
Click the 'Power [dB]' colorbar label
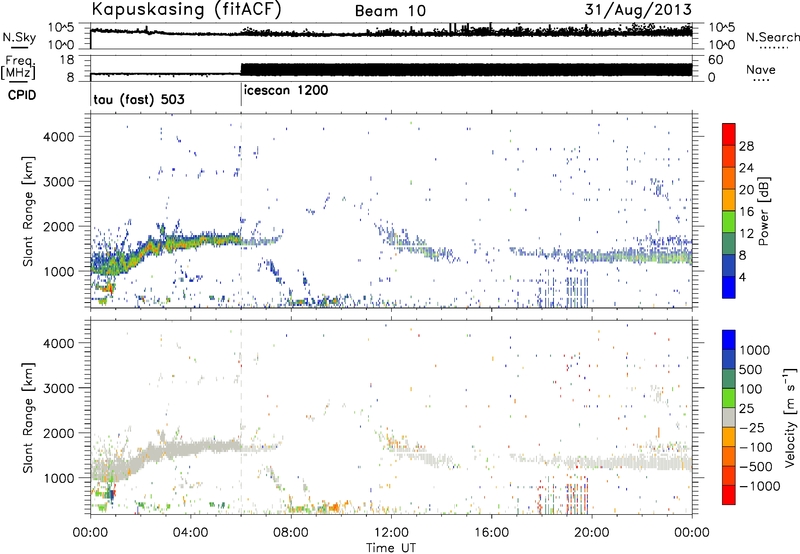click(764, 211)
